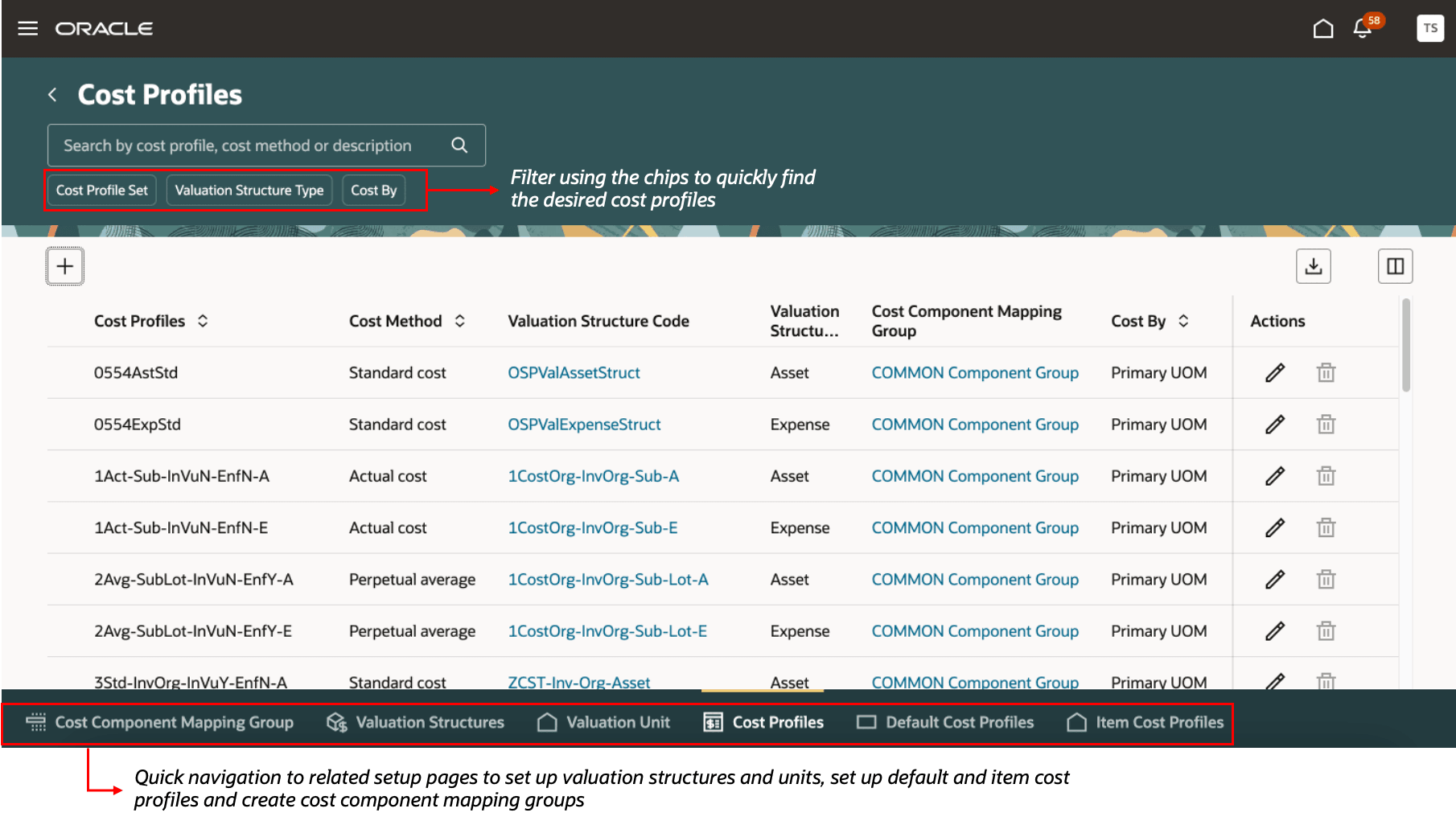
Task: Open the column layout settings icon
Action: click(x=1395, y=266)
